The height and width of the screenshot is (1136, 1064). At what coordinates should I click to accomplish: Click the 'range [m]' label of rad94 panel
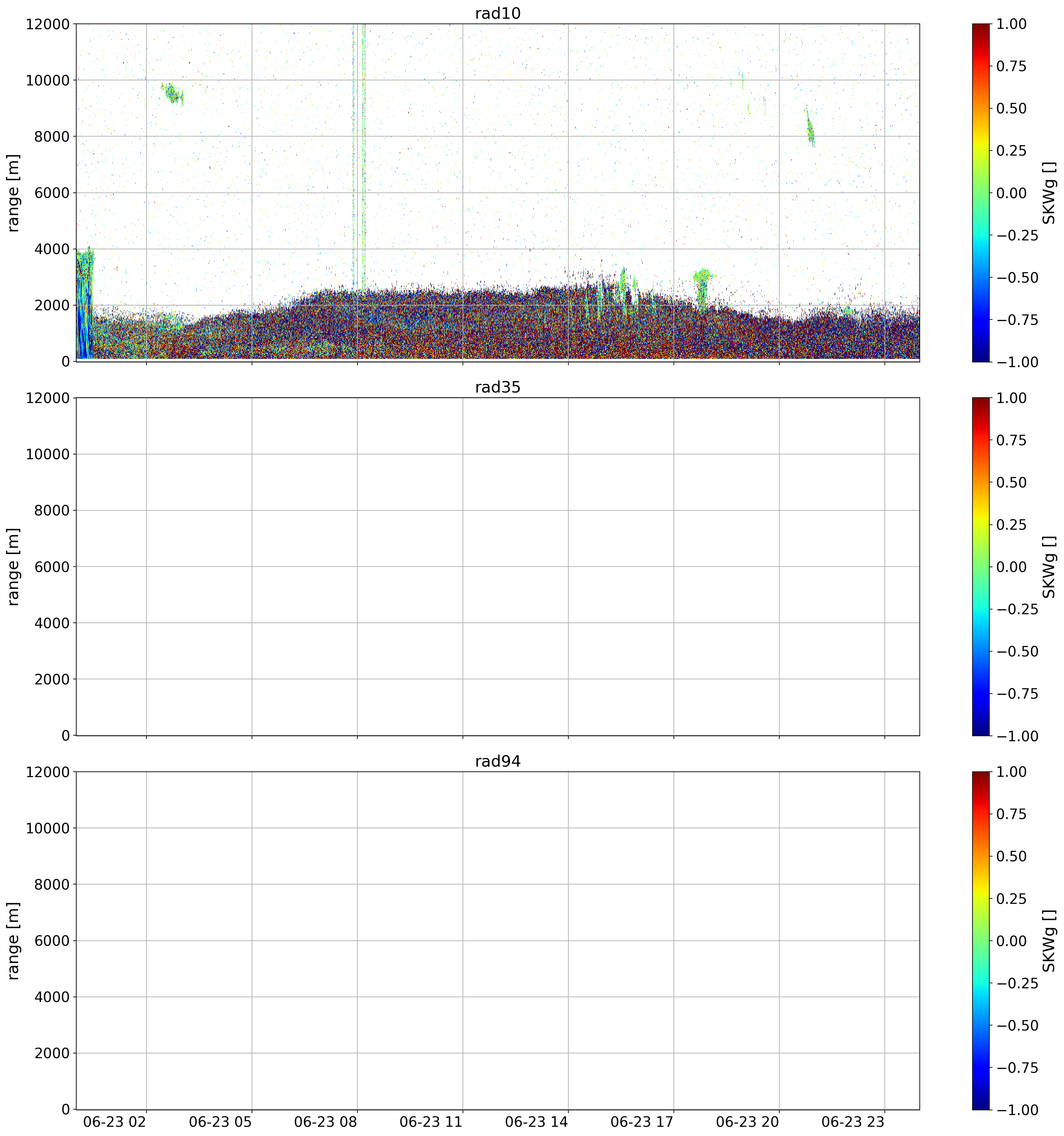pyautogui.click(x=13, y=941)
